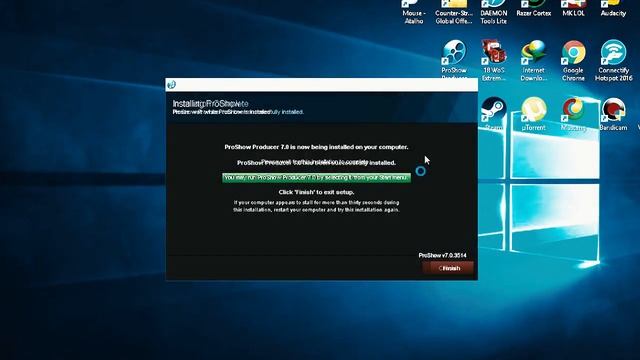Click the 'ProShow Producer 7.0 is now being installed' line
The height and width of the screenshot is (360, 640).
coord(316,147)
